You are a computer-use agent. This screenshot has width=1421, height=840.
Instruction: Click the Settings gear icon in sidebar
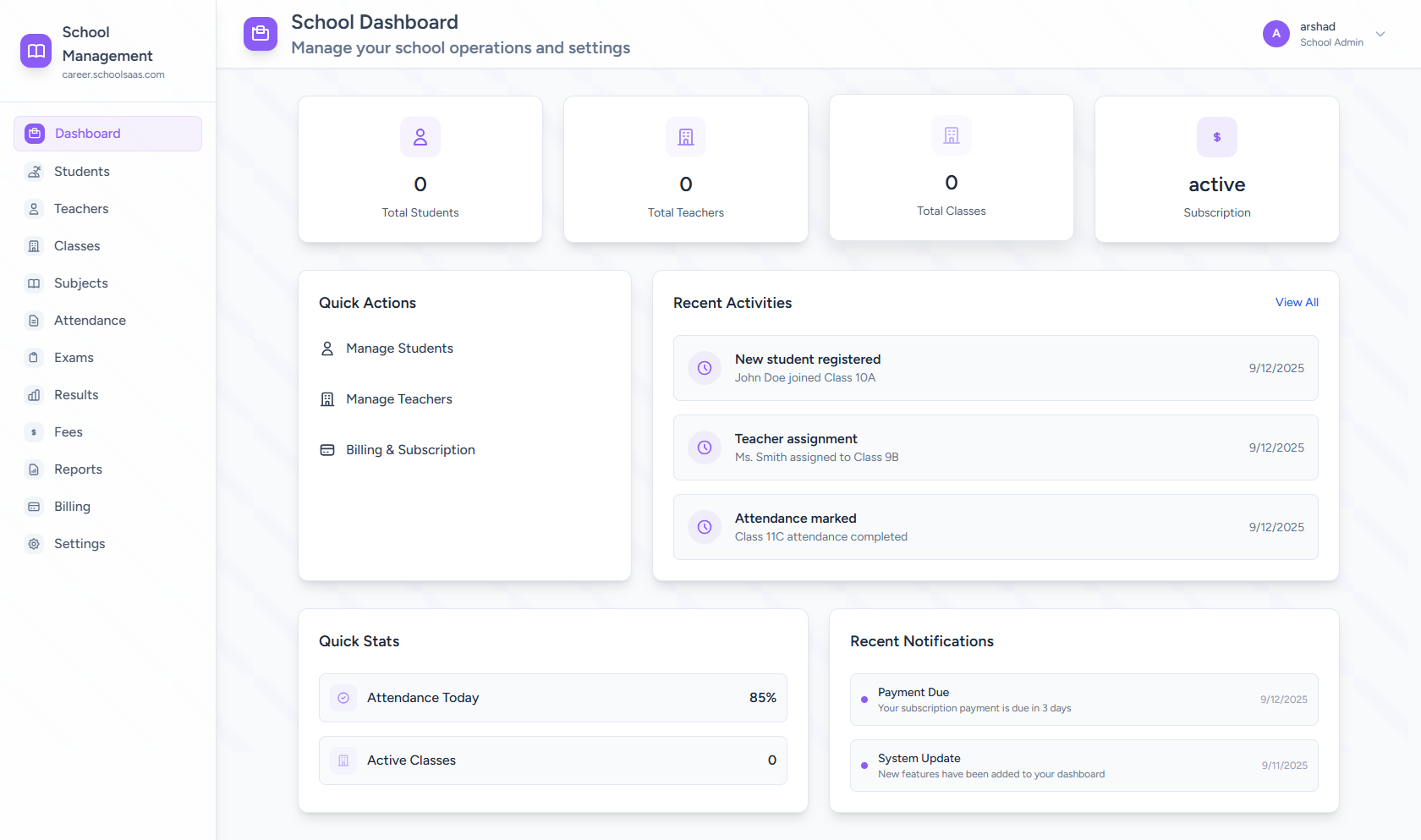34,544
